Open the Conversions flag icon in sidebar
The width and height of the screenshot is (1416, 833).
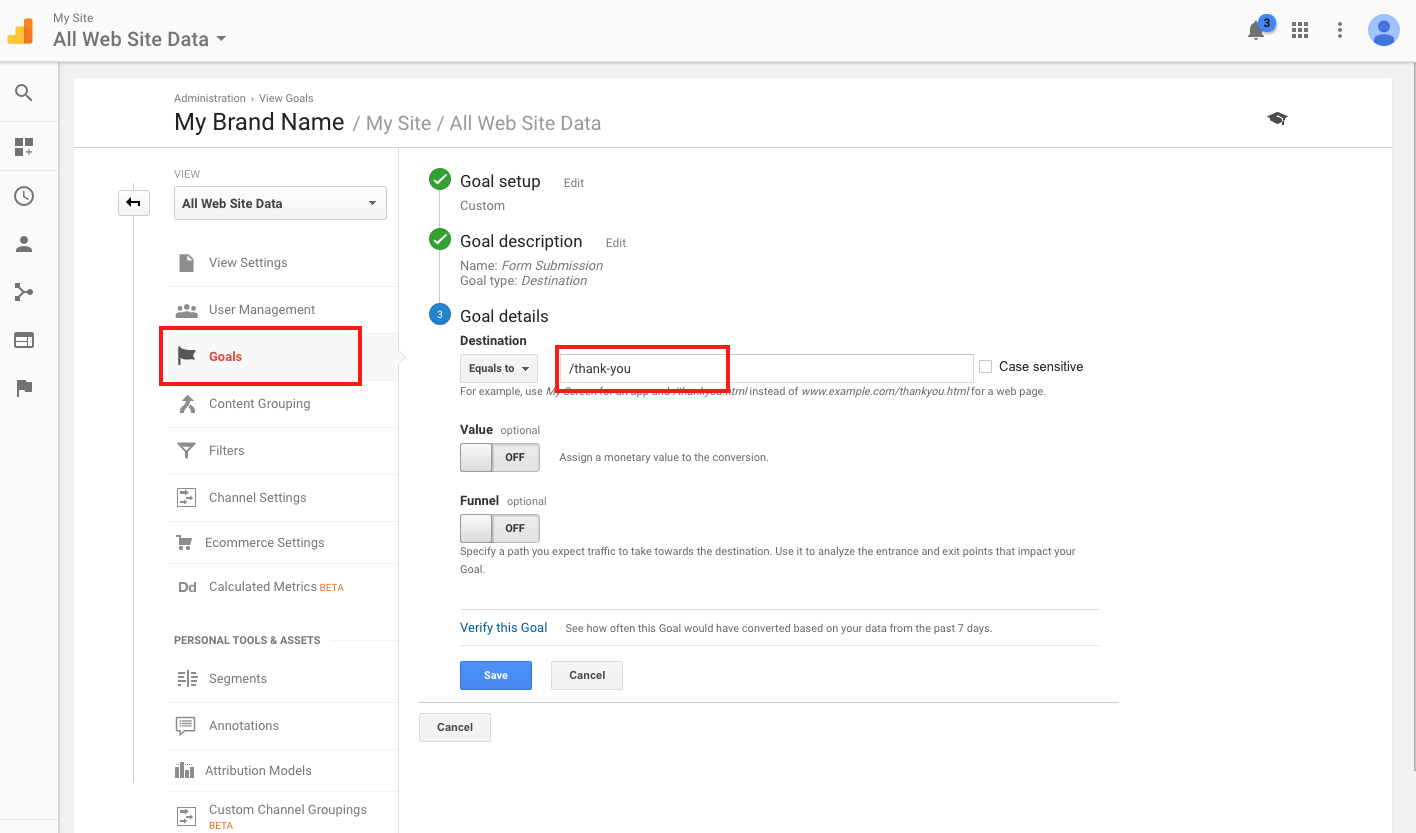24,388
